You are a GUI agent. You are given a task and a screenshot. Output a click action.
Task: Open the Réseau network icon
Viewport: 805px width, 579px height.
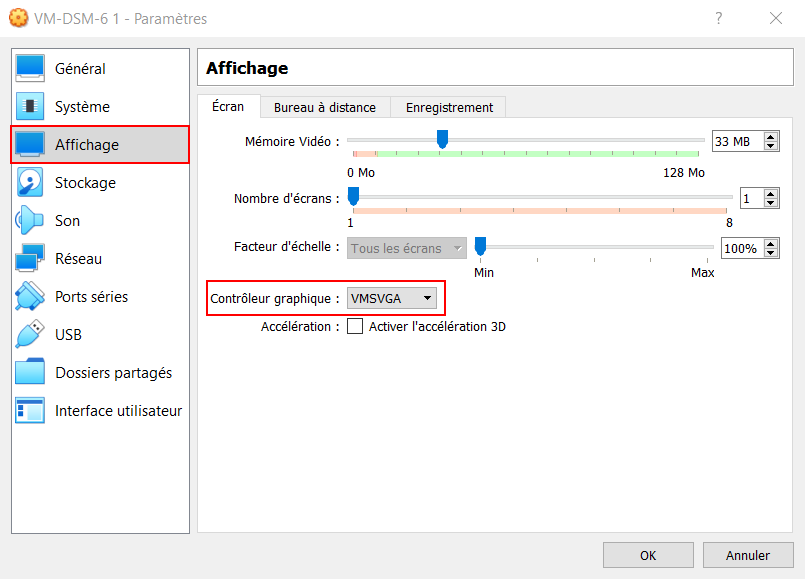click(30, 258)
